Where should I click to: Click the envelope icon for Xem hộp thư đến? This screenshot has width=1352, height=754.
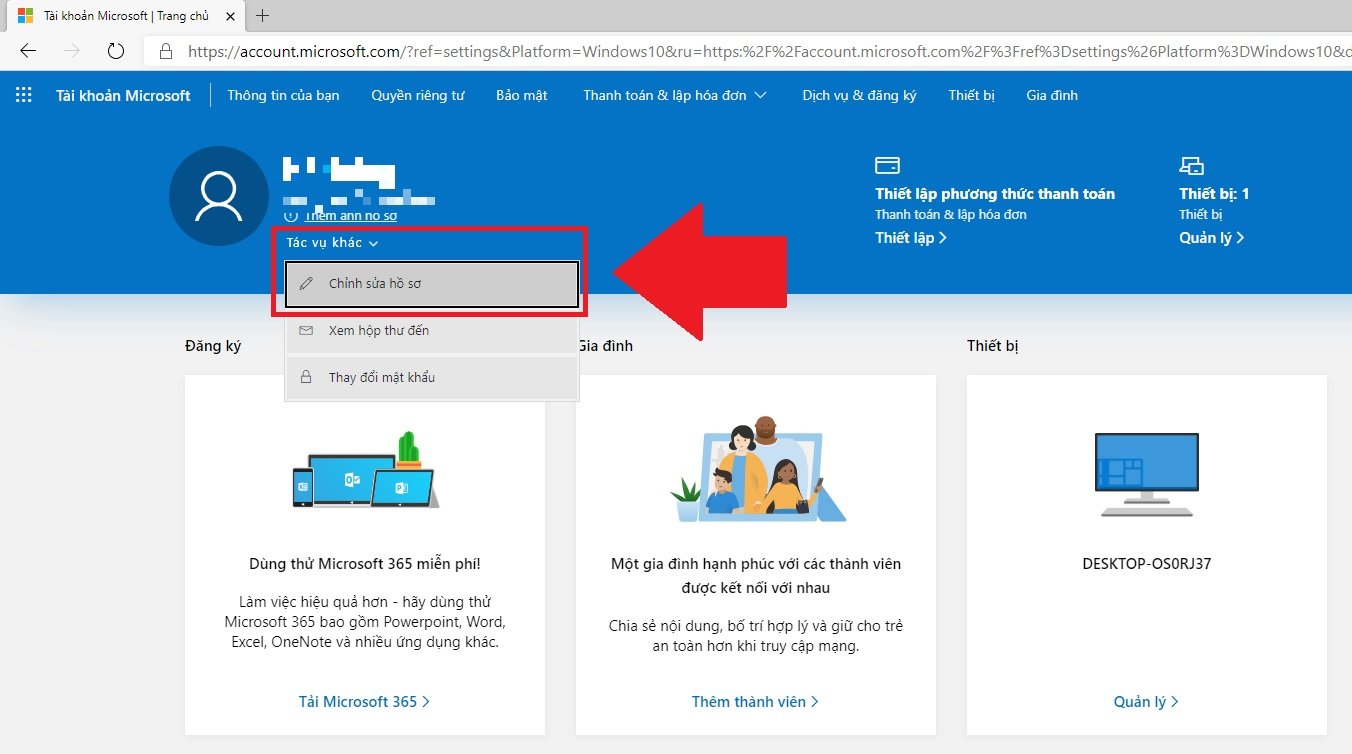tap(306, 330)
